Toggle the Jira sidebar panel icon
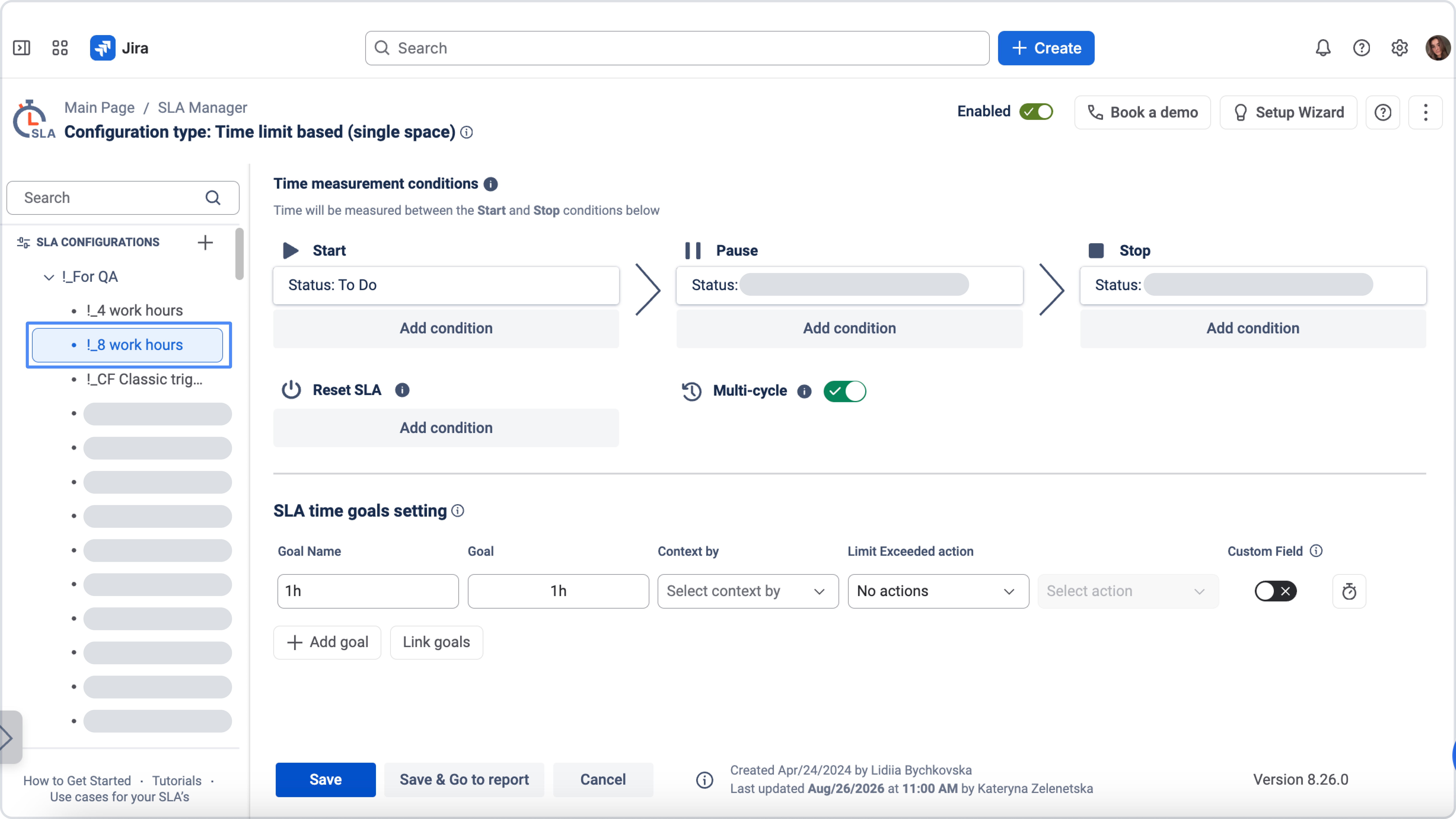 click(21, 48)
